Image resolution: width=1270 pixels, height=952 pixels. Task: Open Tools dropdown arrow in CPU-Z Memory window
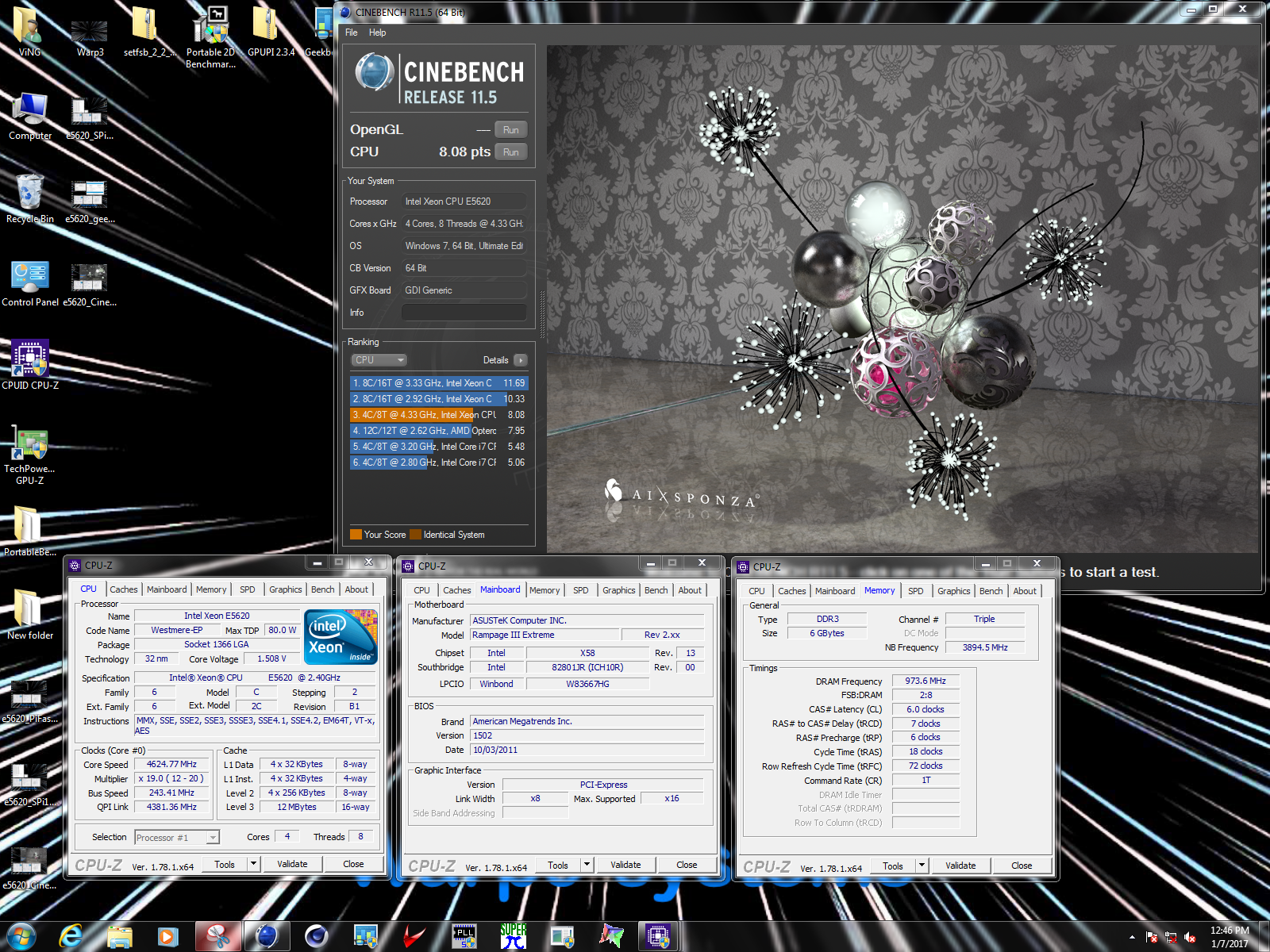click(922, 866)
